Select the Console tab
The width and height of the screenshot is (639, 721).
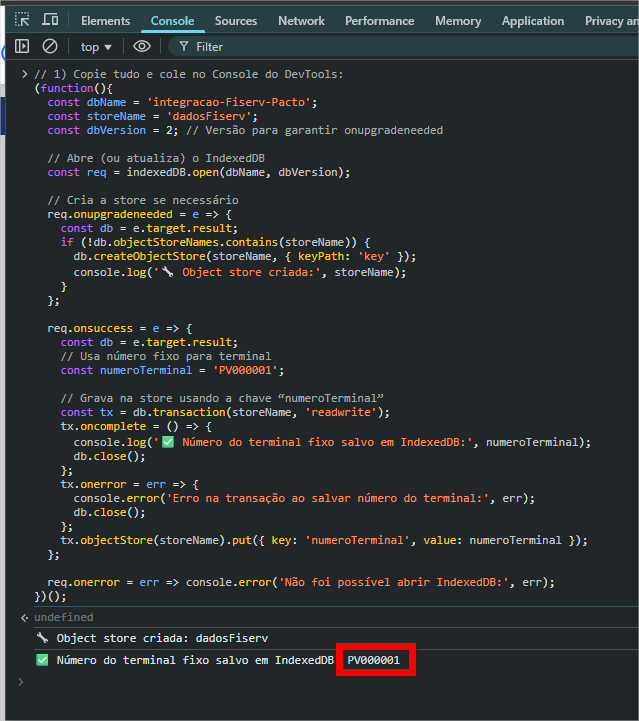(x=172, y=20)
